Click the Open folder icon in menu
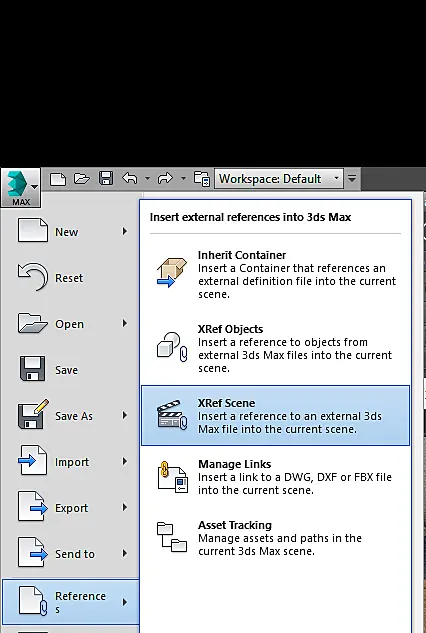 coord(33,323)
